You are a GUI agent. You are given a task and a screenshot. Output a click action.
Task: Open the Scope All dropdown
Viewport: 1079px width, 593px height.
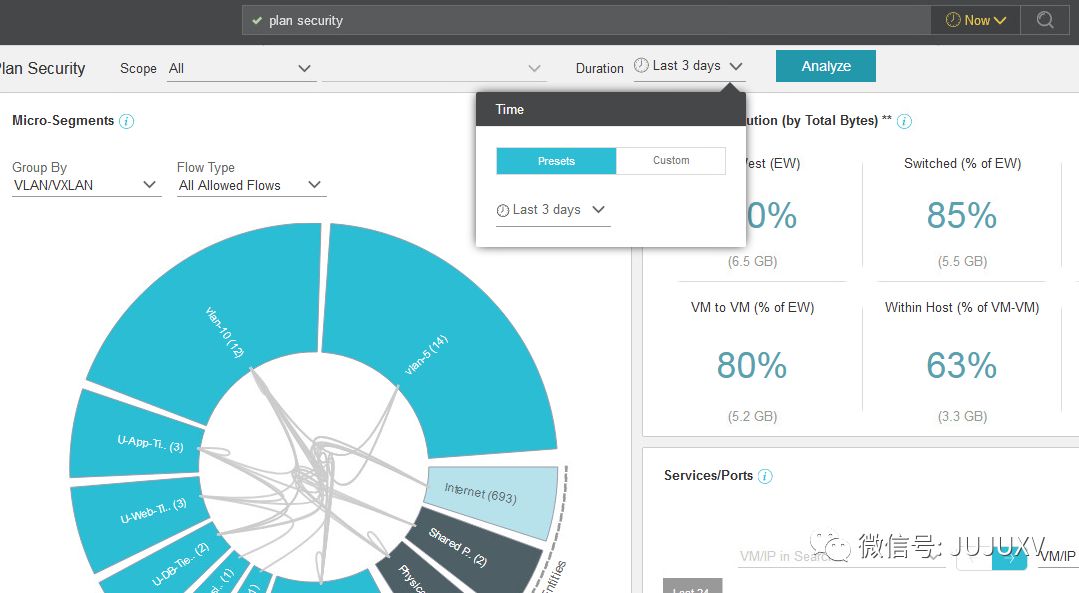click(x=242, y=68)
